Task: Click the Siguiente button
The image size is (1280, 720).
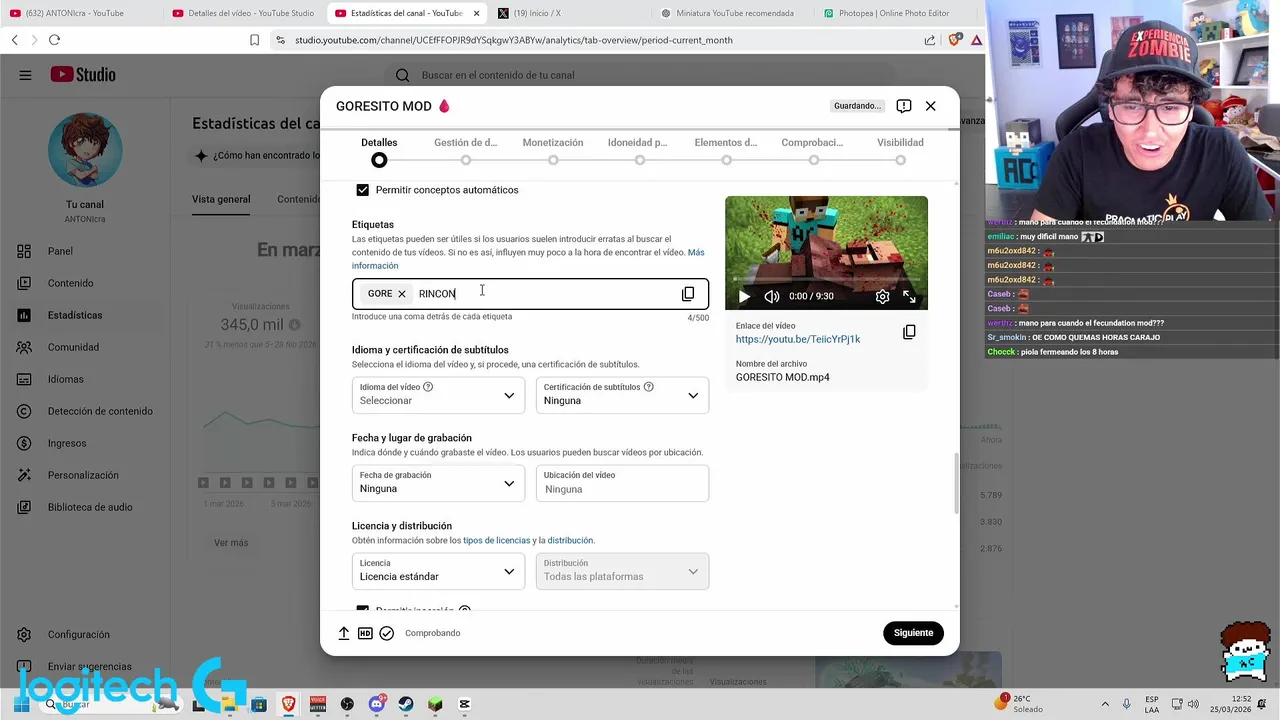Action: (x=913, y=633)
